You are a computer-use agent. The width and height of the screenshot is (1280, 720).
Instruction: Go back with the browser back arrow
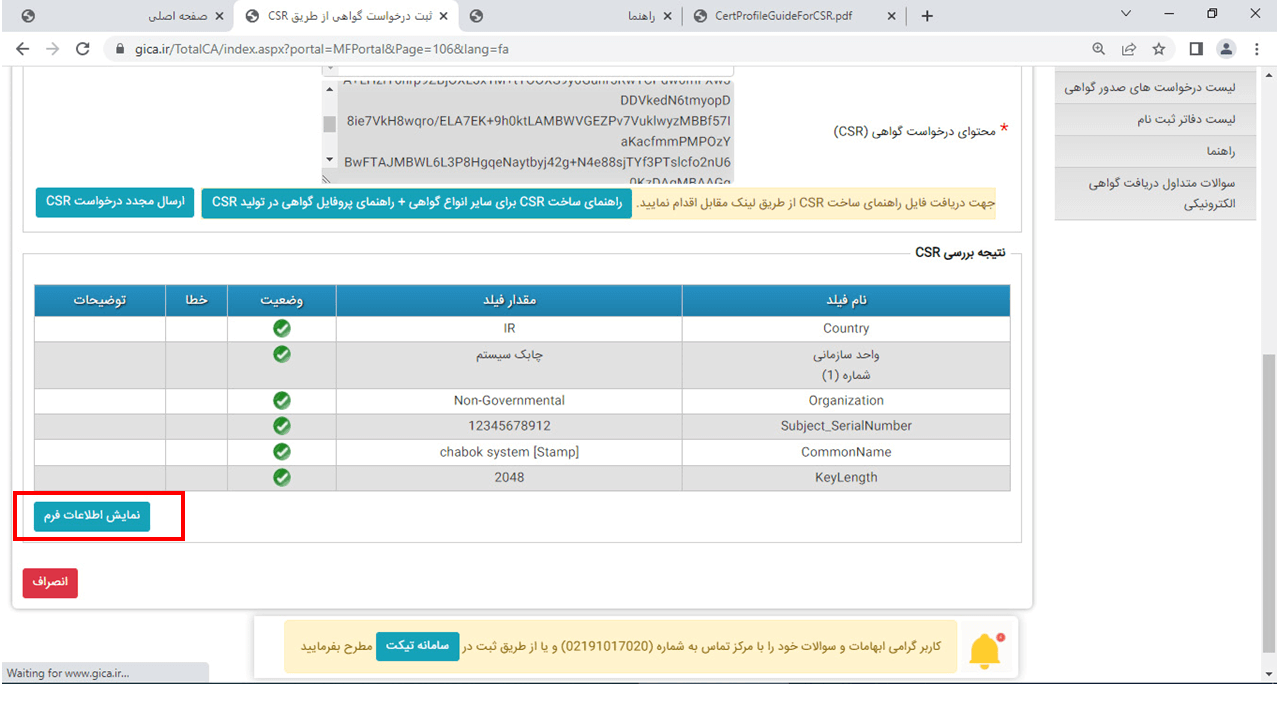click(23, 49)
